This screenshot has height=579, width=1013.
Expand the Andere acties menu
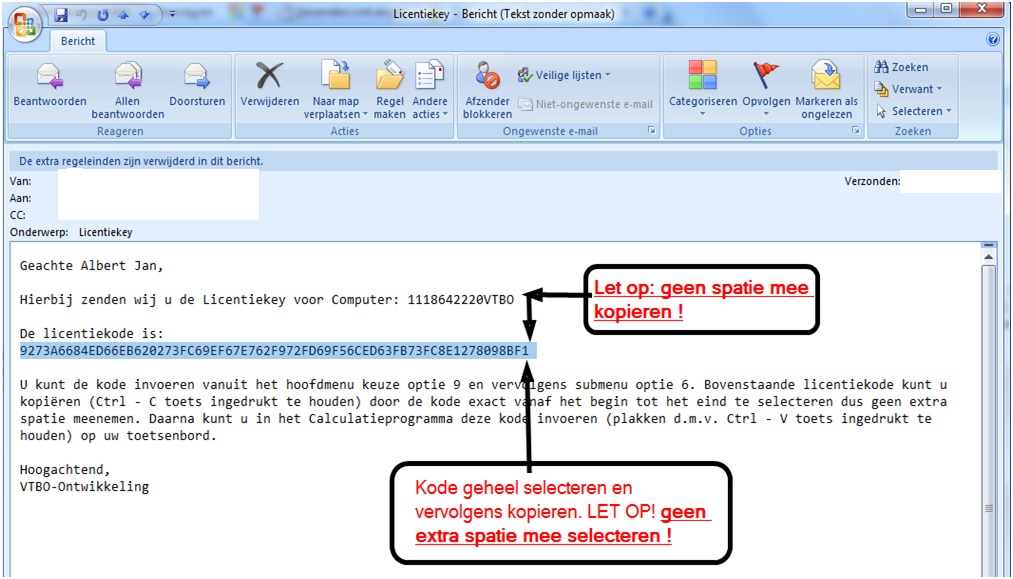click(x=430, y=89)
